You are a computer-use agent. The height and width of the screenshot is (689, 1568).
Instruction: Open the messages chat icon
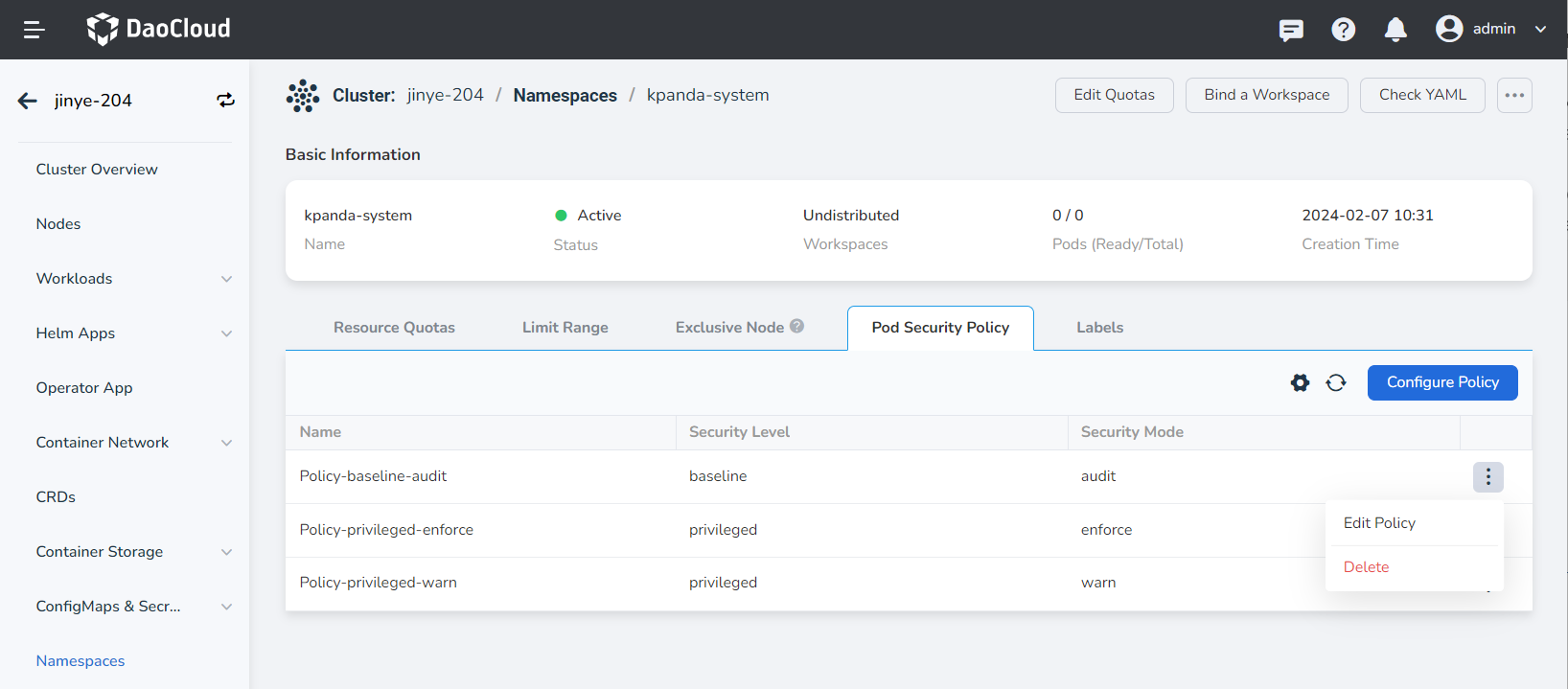(1291, 30)
